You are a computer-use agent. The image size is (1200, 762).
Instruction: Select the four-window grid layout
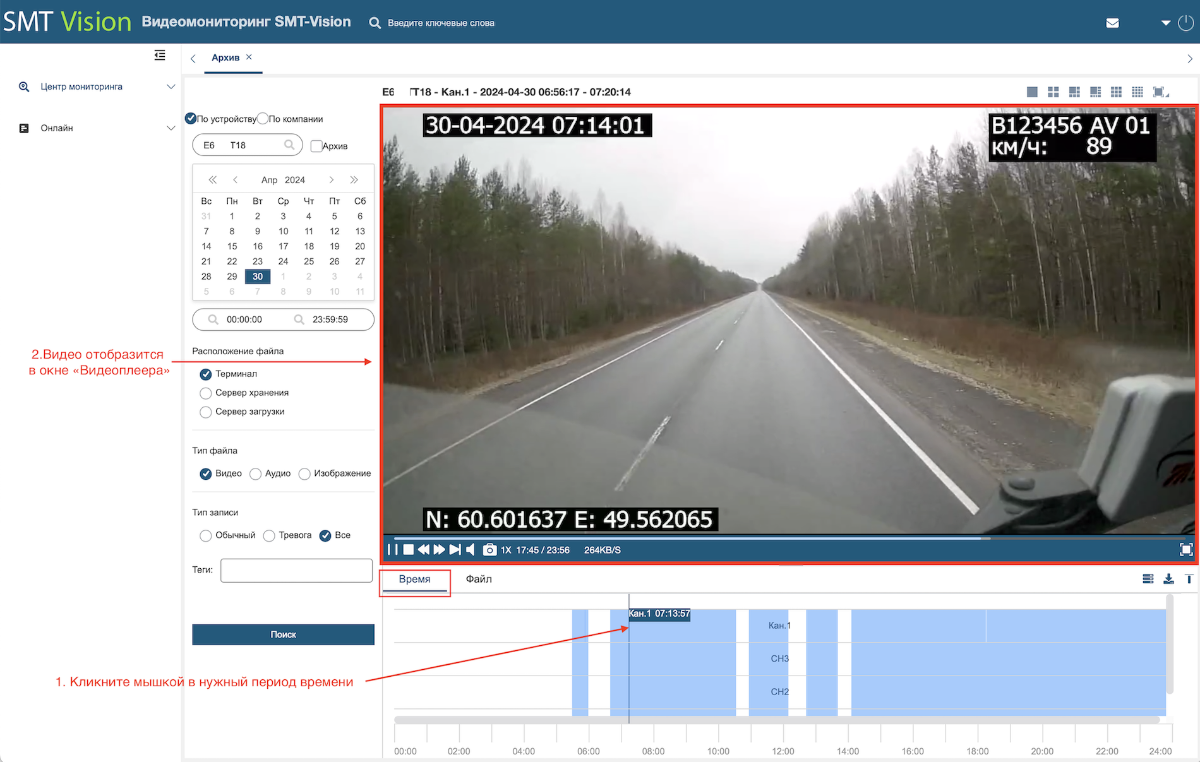click(1053, 92)
